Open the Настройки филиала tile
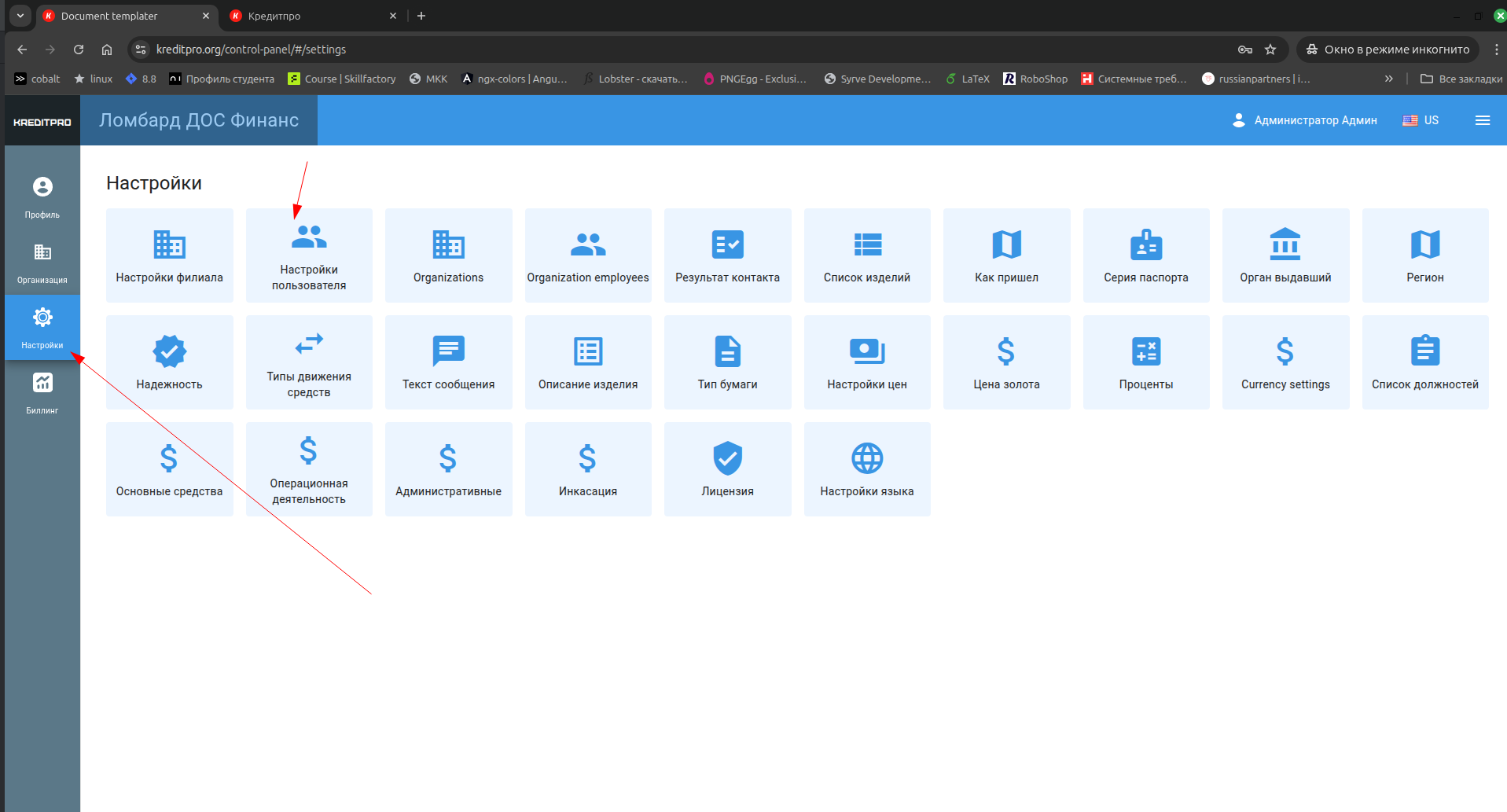1507x812 pixels. click(x=169, y=255)
